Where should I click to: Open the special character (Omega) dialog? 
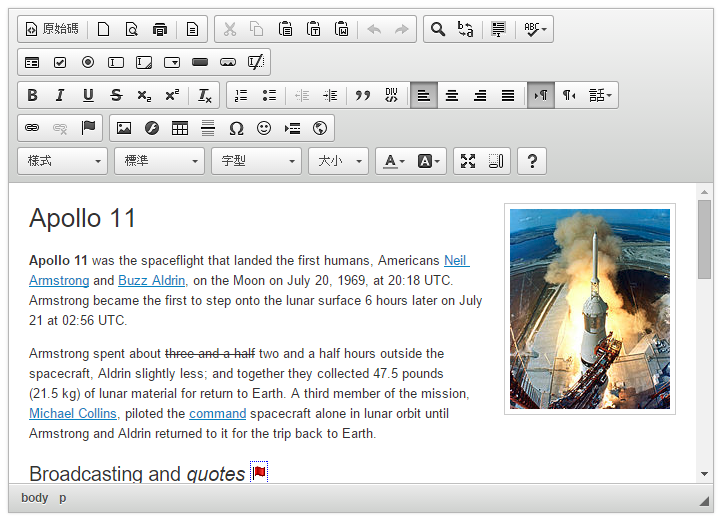(x=236, y=128)
